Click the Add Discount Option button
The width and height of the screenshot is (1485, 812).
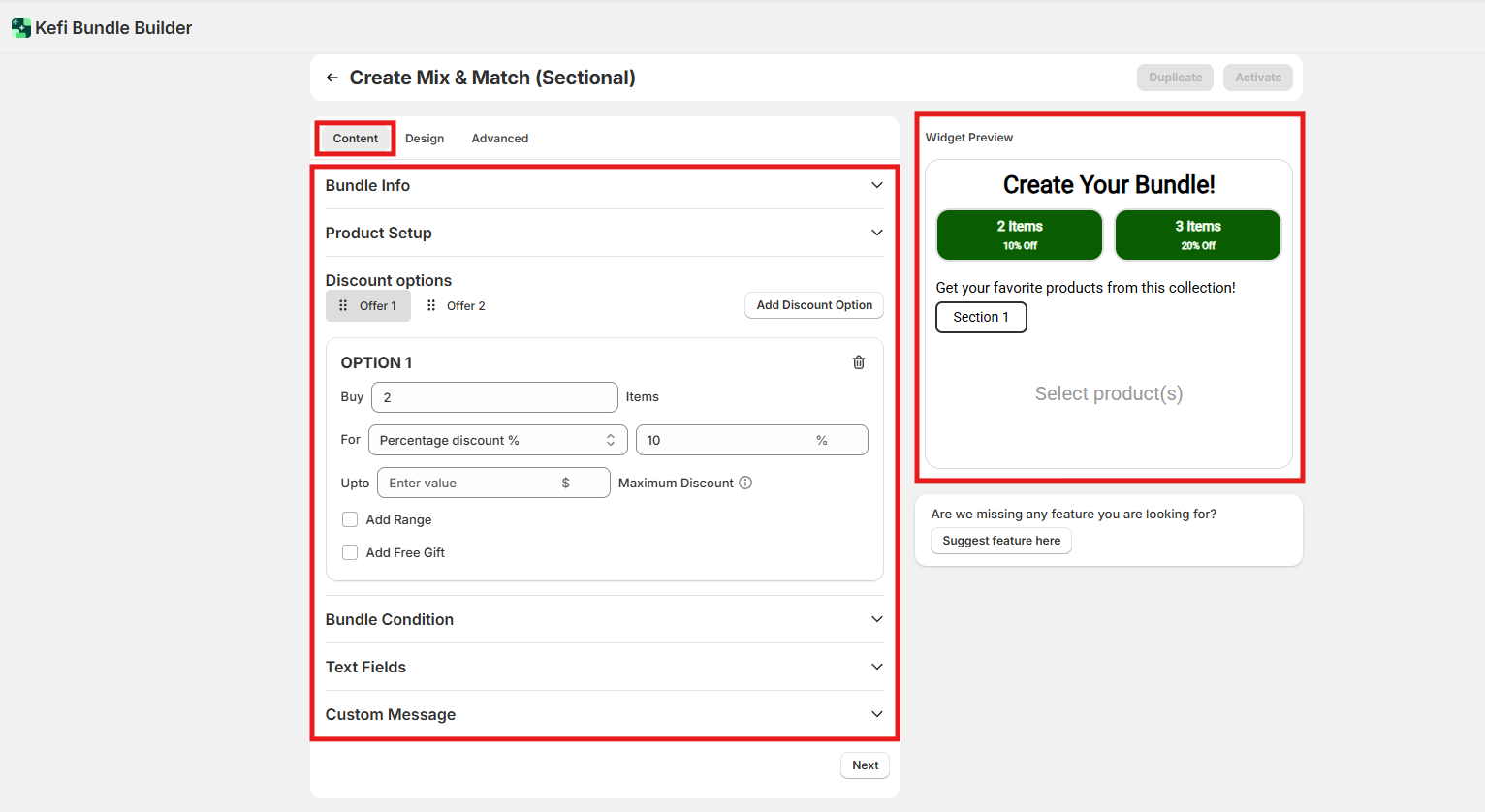point(813,305)
